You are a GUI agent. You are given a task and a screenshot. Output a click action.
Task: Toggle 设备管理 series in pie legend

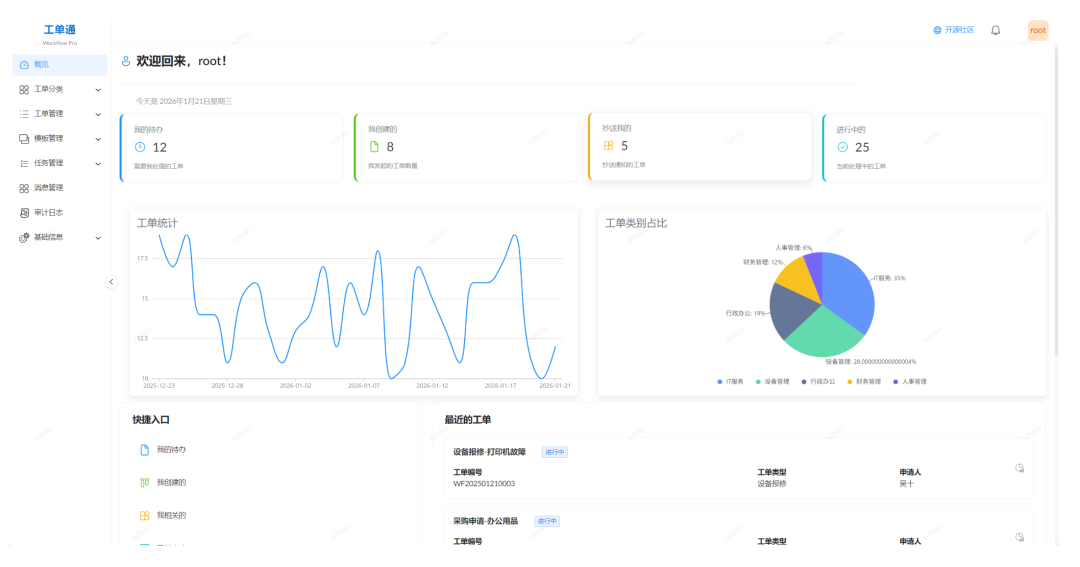(x=773, y=382)
